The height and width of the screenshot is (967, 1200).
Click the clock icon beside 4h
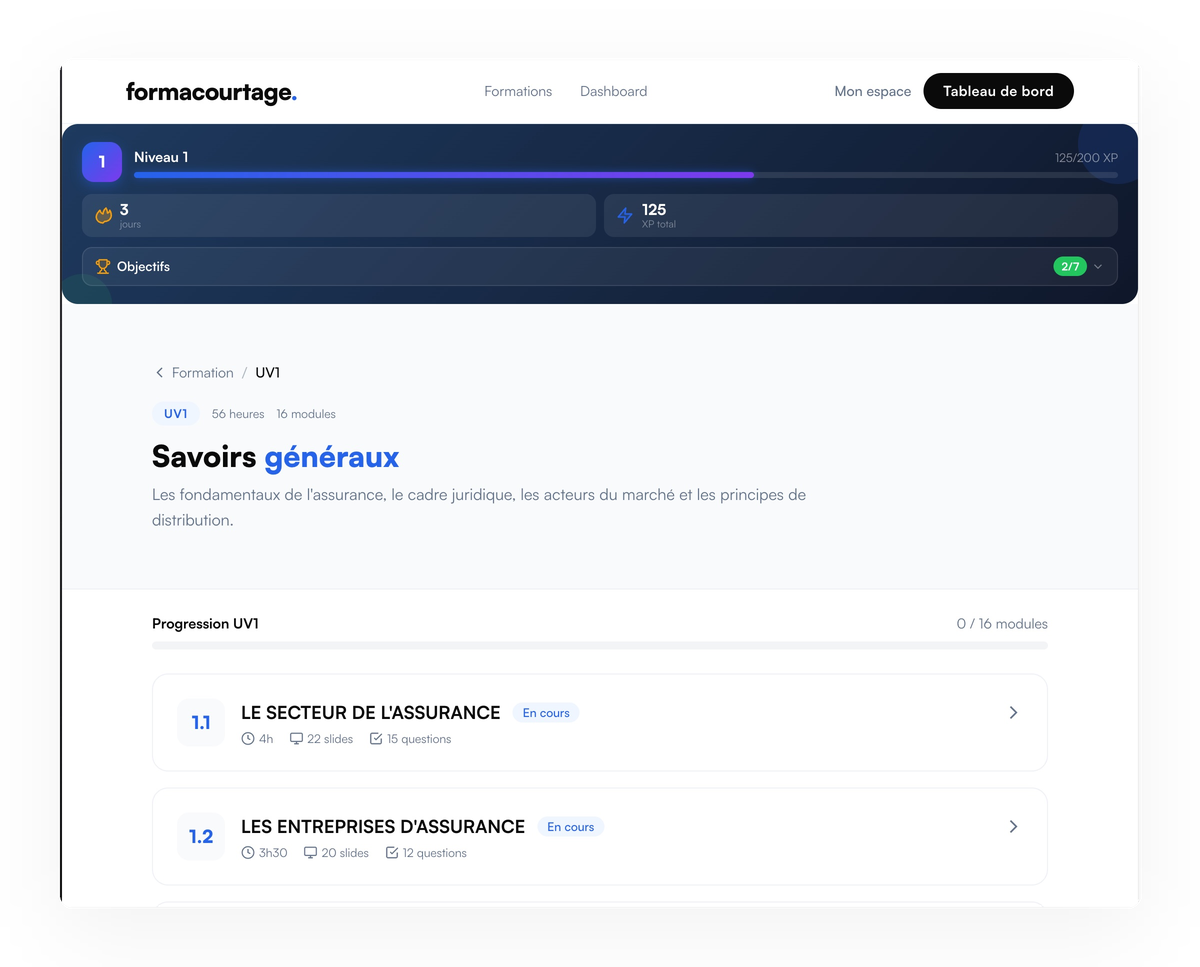pos(248,739)
